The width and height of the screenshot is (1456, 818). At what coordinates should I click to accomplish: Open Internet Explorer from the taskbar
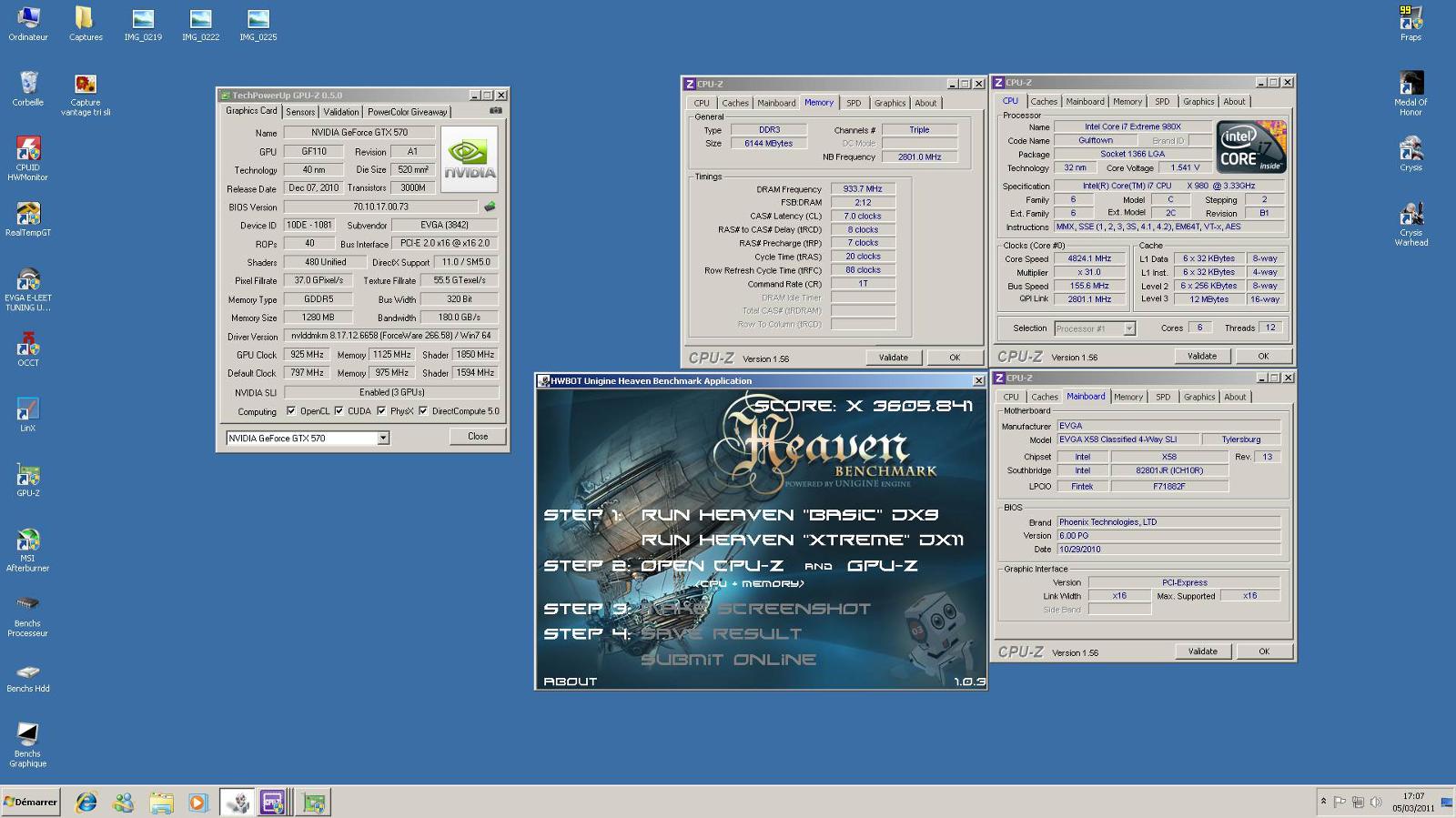(x=86, y=803)
